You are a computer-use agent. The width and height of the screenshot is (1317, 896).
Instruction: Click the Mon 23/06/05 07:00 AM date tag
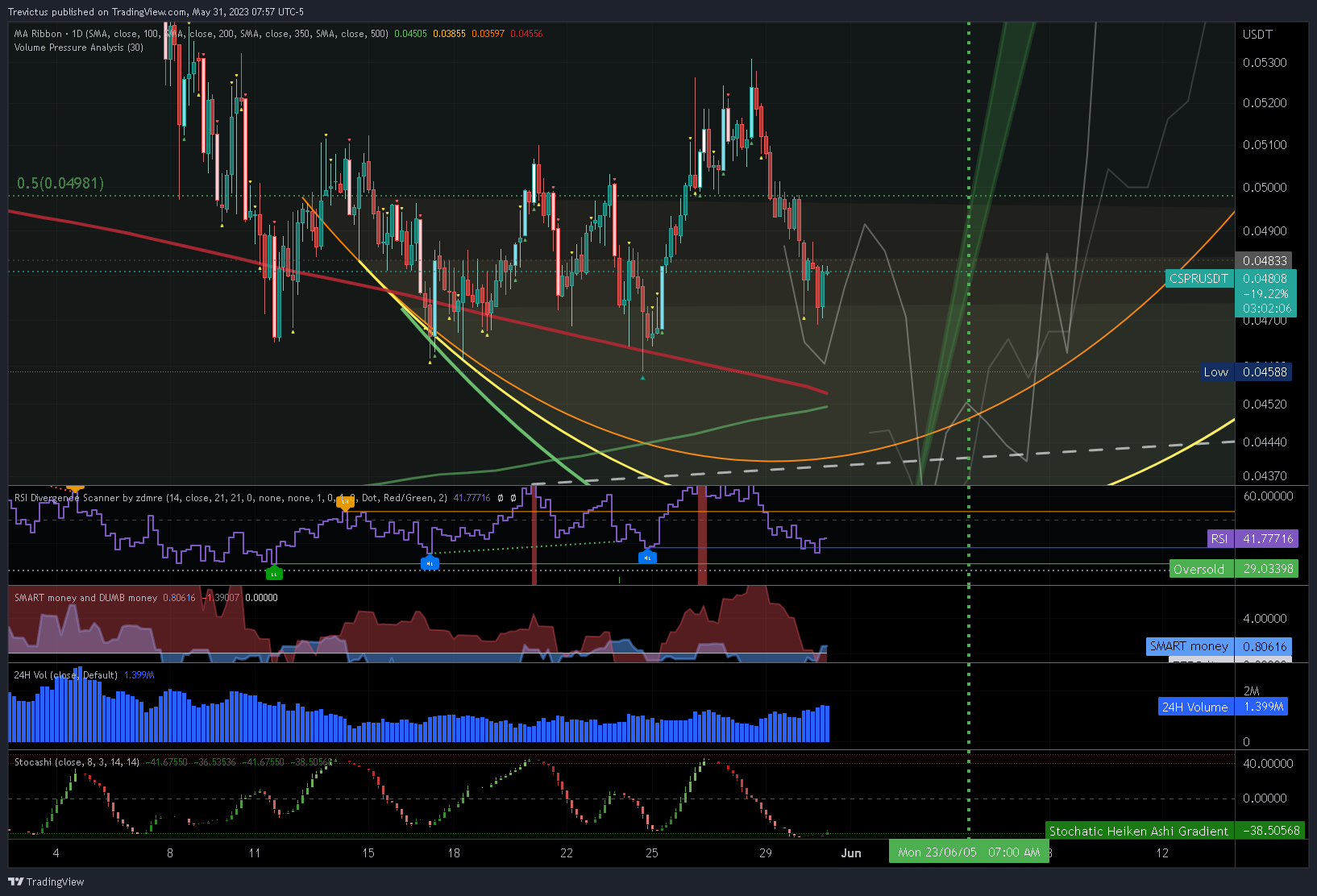tap(969, 852)
